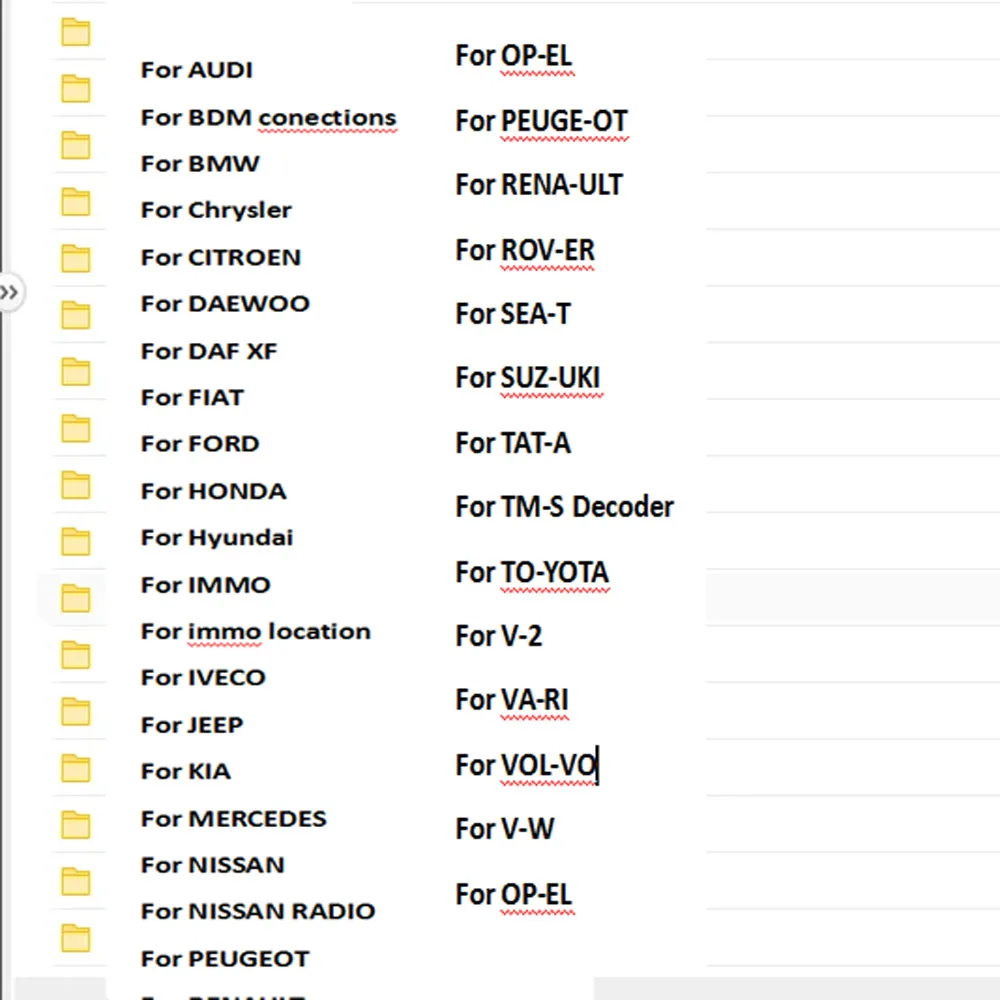Click the 'For FORD' text line
The height and width of the screenshot is (1000, 1000).
pos(200,444)
